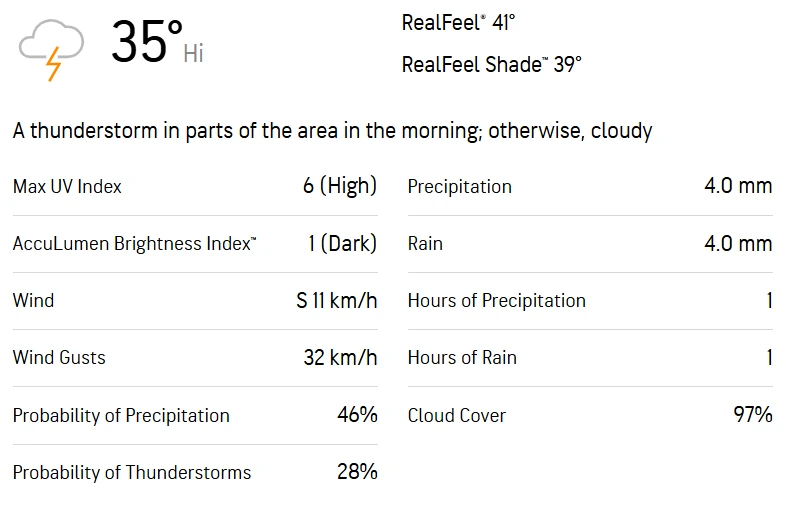Image resolution: width=786 pixels, height=514 pixels.
Task: Click the 1 (Dark) brightness value
Action: coord(342,243)
